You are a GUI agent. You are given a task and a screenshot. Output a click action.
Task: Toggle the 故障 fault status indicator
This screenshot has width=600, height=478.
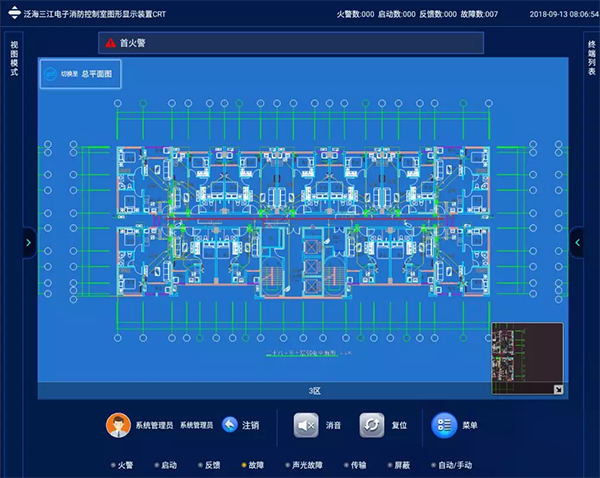click(252, 465)
